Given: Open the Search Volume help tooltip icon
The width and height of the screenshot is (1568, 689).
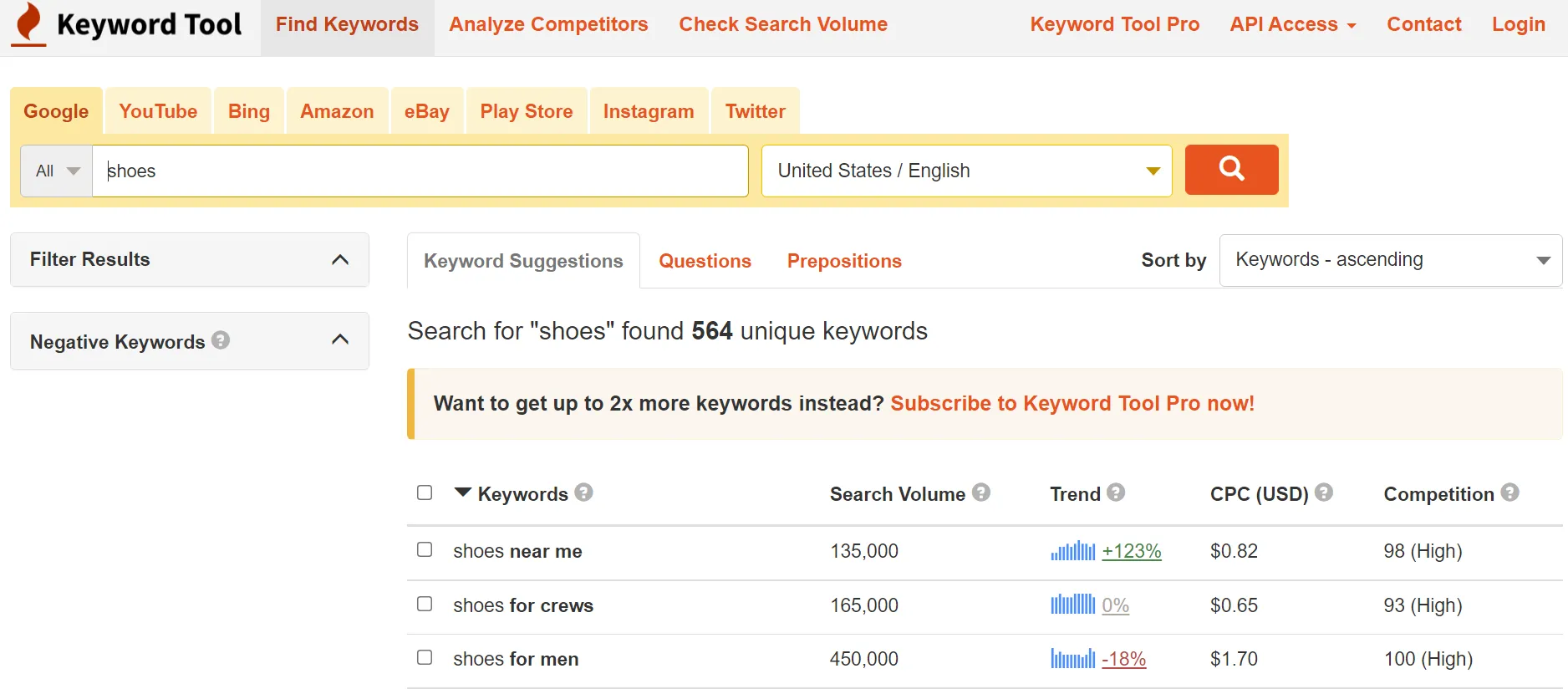Looking at the screenshot, I should (981, 493).
